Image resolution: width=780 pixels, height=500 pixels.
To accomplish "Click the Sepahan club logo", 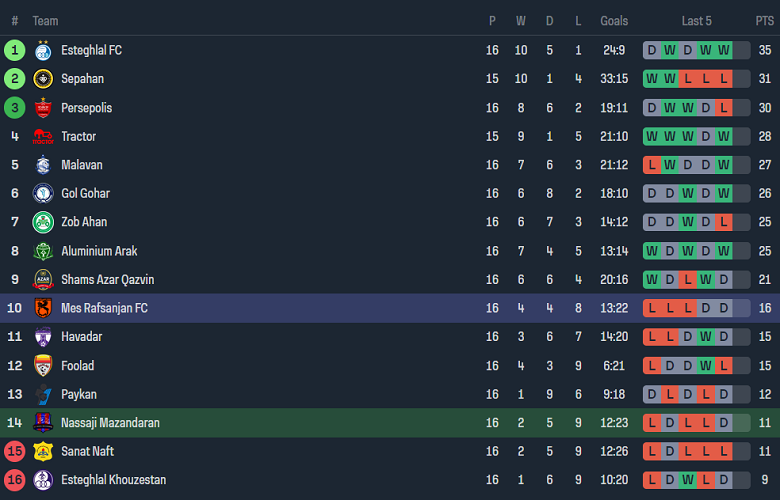I will 43,79.
